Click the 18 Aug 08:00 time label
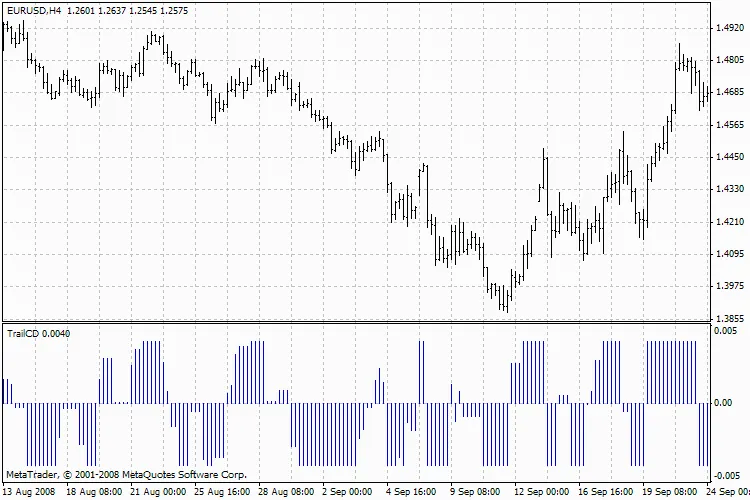This screenshot has height=500, width=750. pos(94,492)
